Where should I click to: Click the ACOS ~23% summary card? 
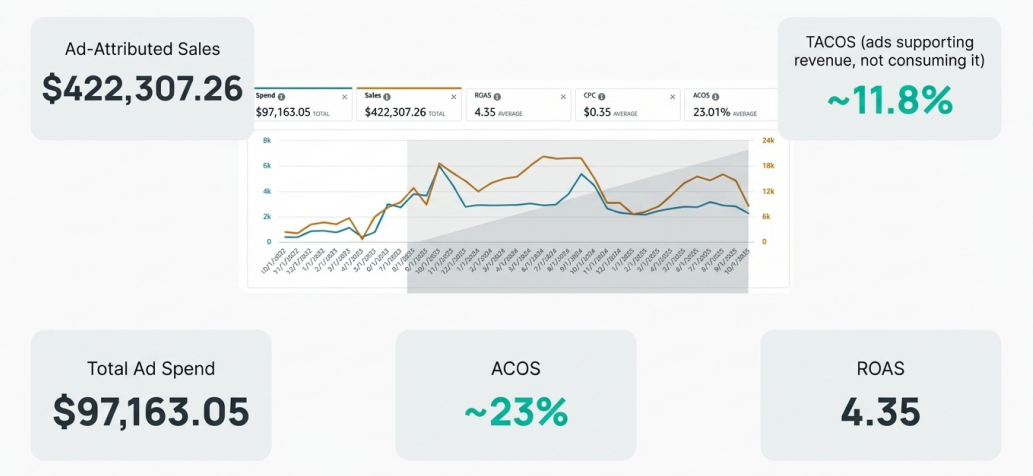point(516,395)
